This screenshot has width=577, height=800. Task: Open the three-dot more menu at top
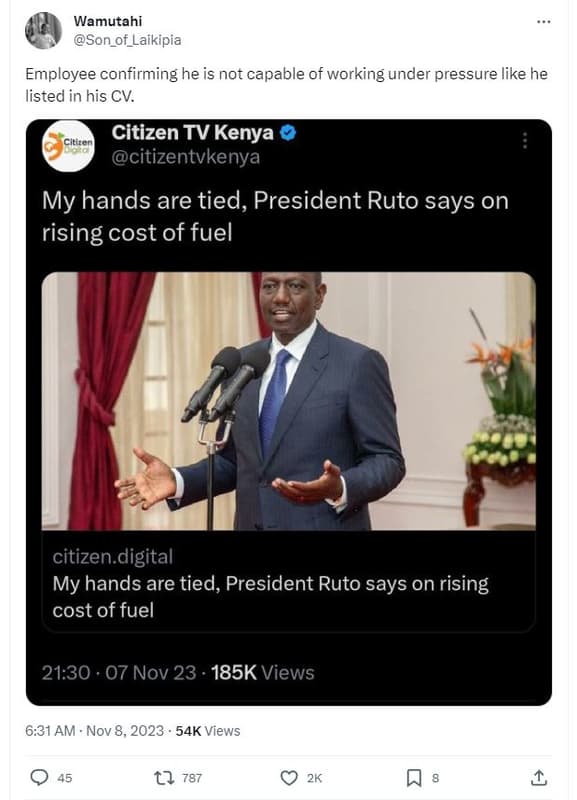point(544,22)
